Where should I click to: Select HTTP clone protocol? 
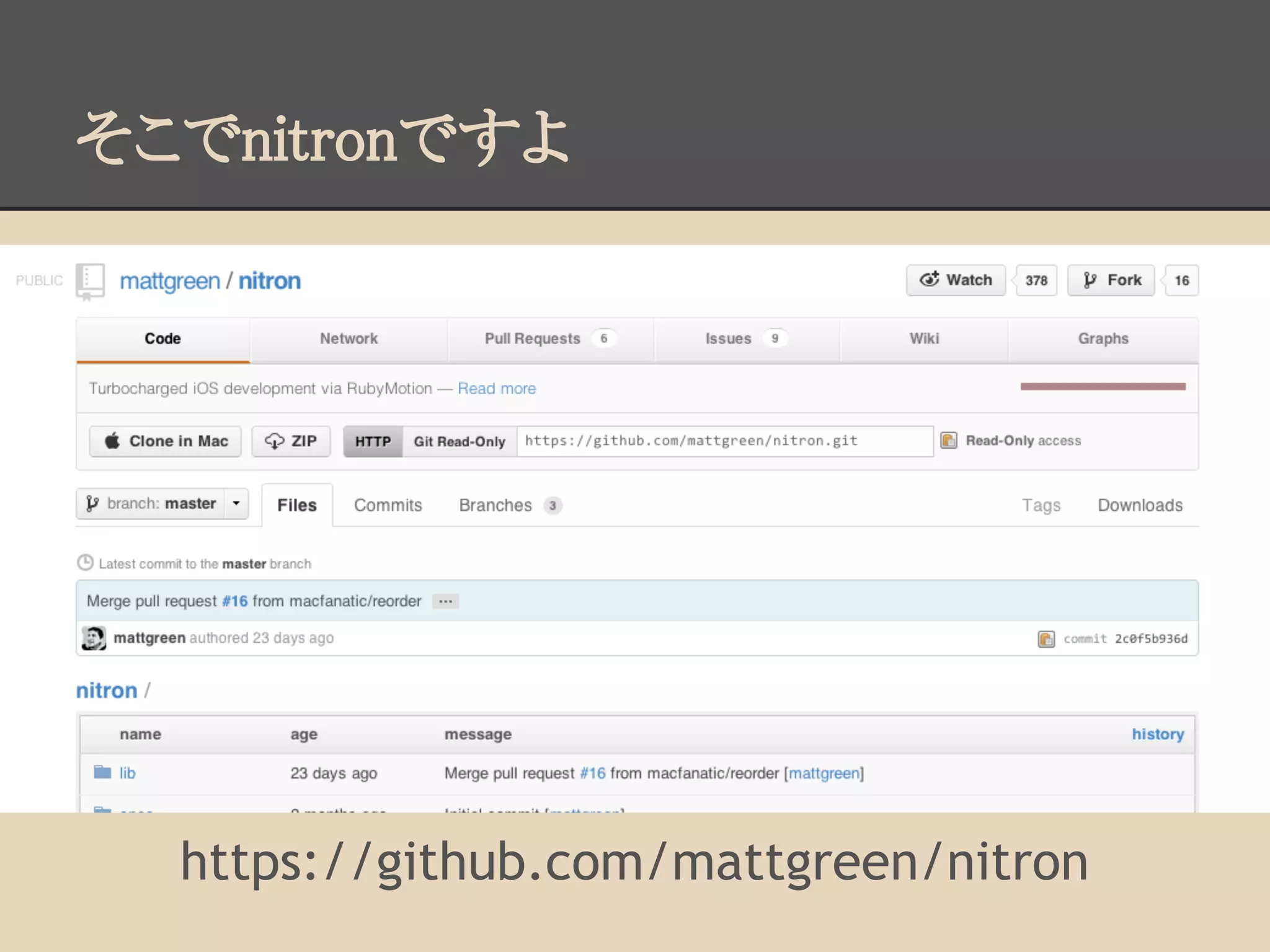373,441
